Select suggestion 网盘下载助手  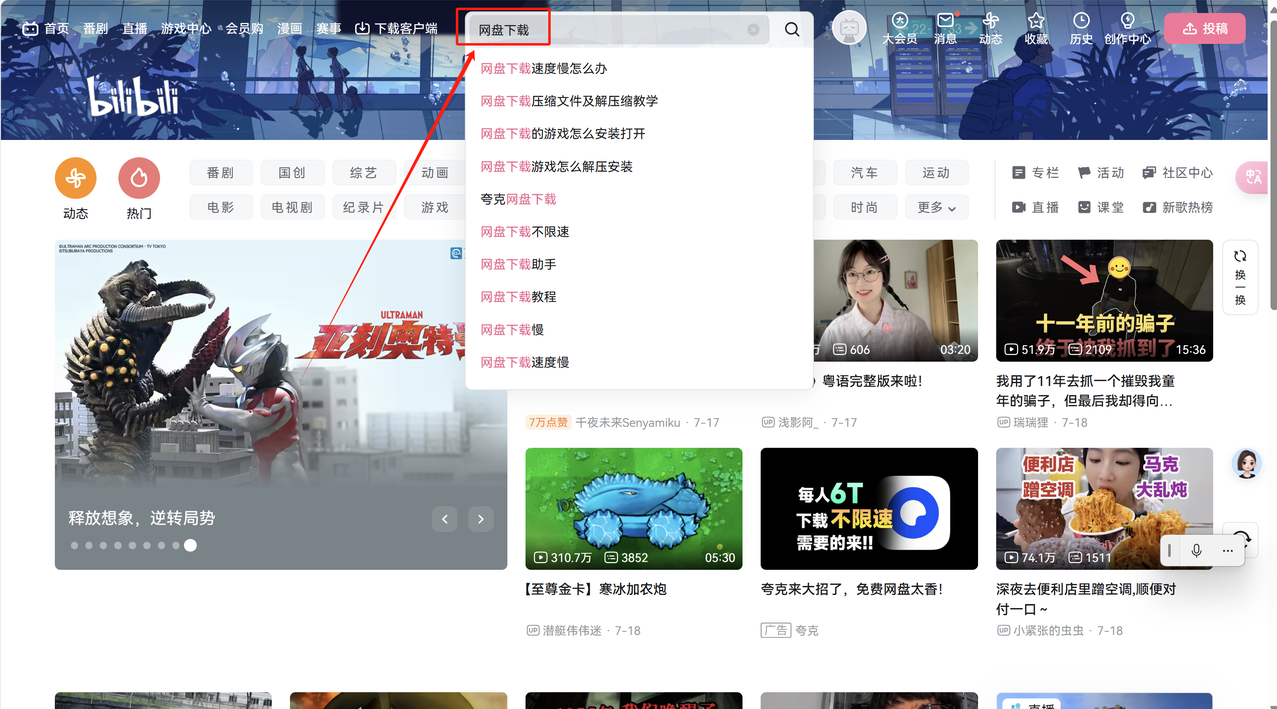click(518, 264)
